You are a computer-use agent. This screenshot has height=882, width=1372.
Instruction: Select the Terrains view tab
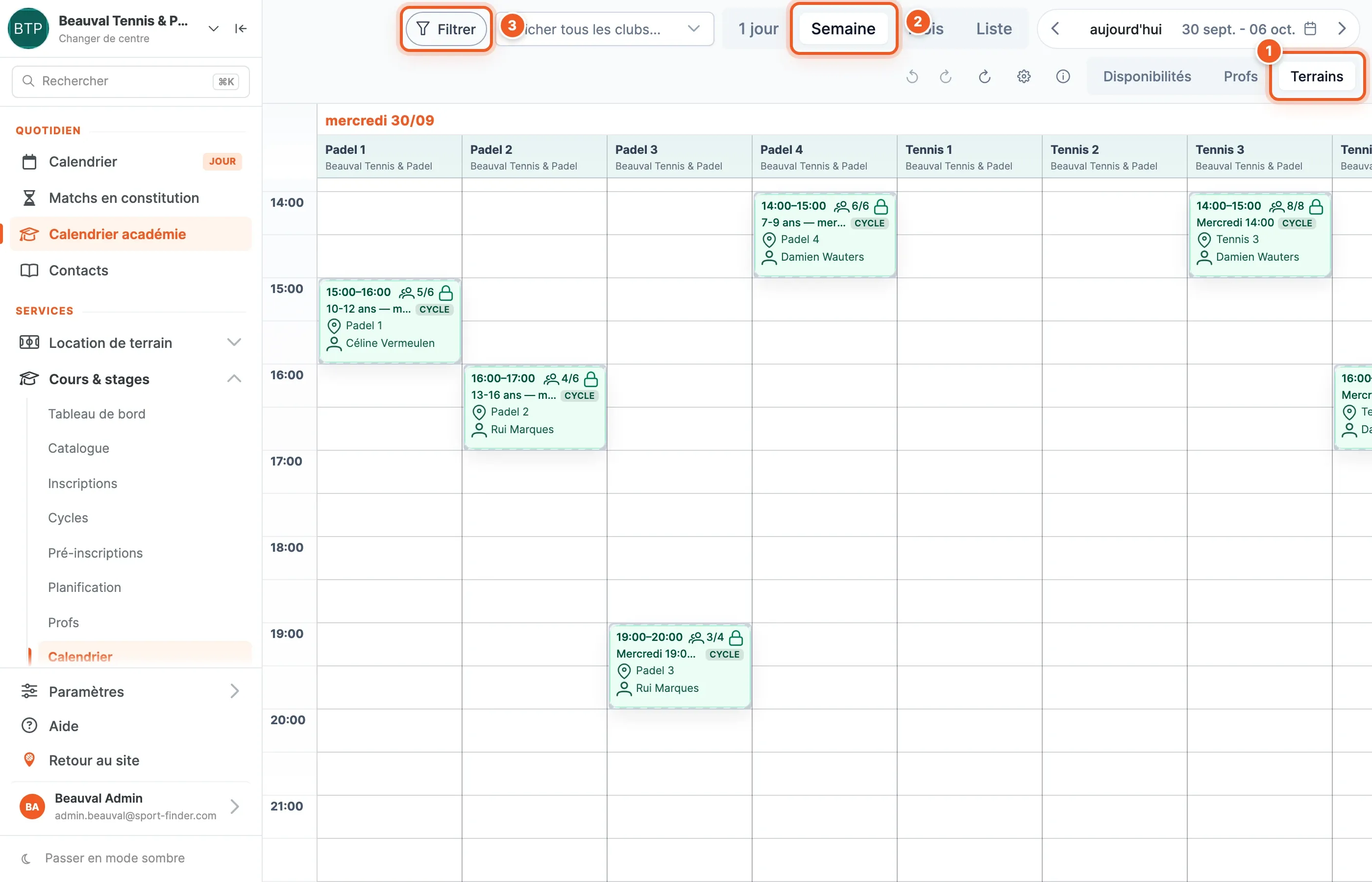1317,76
